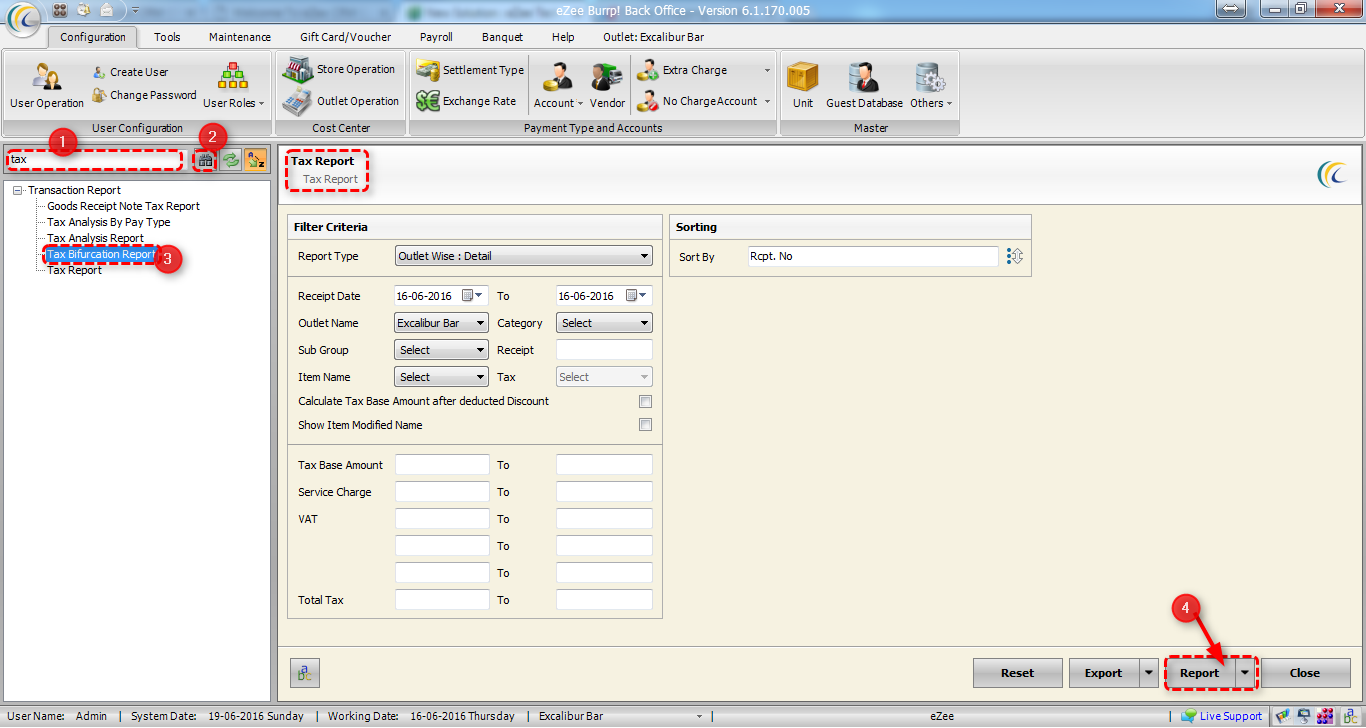Click the second quick access toolbar icon
Viewport: 1366px width, 728px height.
click(x=83, y=10)
